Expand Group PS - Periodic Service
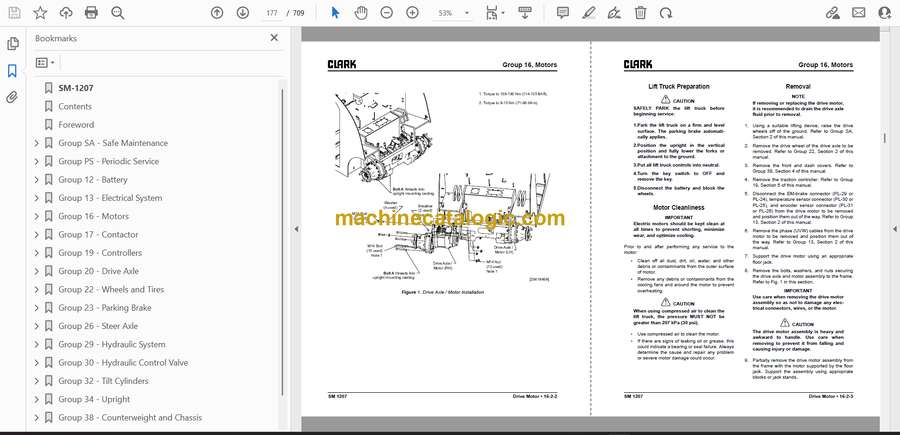Screen dimensions: 900x435 (x=37, y=162)
